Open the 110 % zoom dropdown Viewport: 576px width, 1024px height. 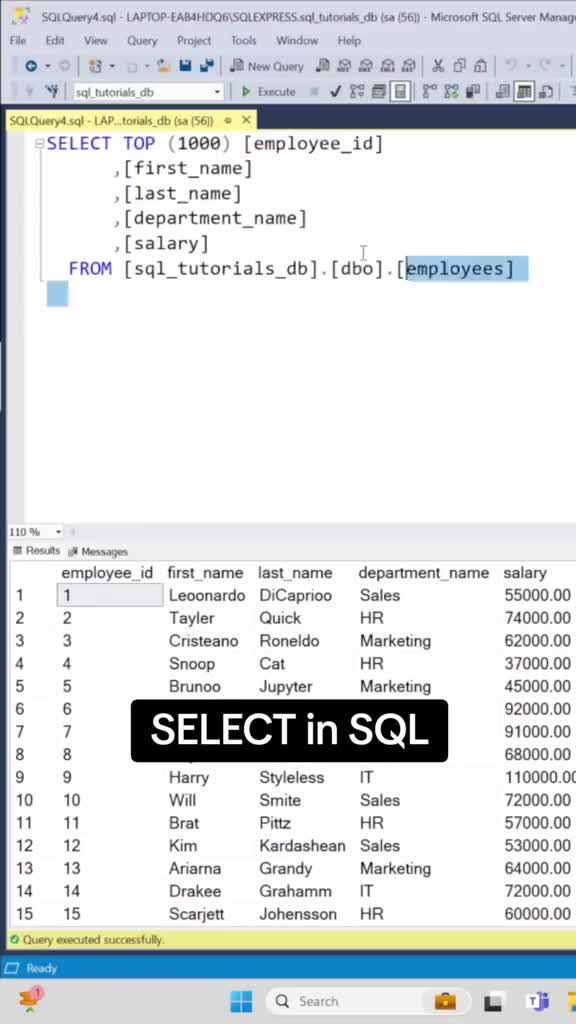(58, 532)
